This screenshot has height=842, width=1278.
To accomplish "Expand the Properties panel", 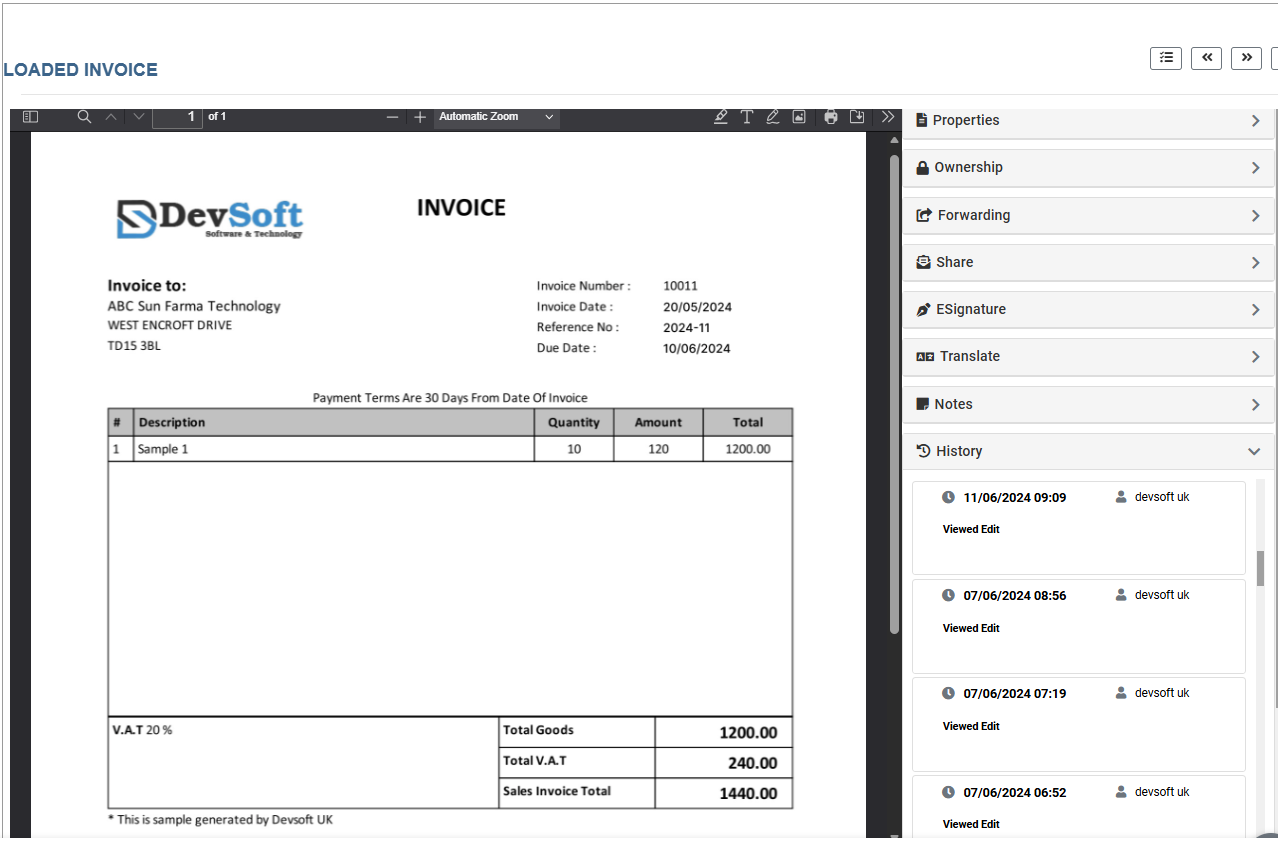I will pyautogui.click(x=1088, y=120).
